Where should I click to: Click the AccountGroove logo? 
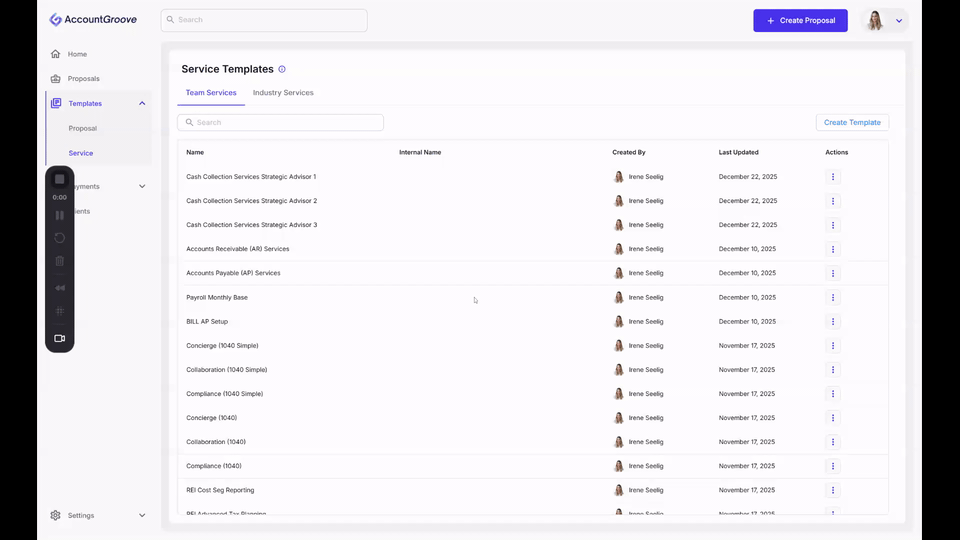[93, 20]
